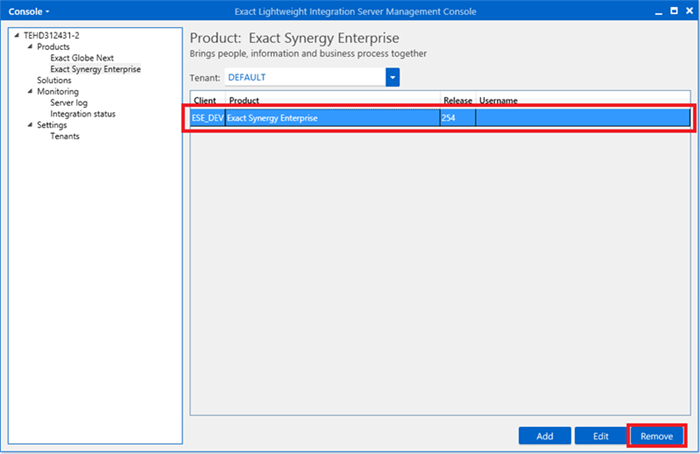
Task: Collapse the Monitoring tree node
Action: pos(30,91)
